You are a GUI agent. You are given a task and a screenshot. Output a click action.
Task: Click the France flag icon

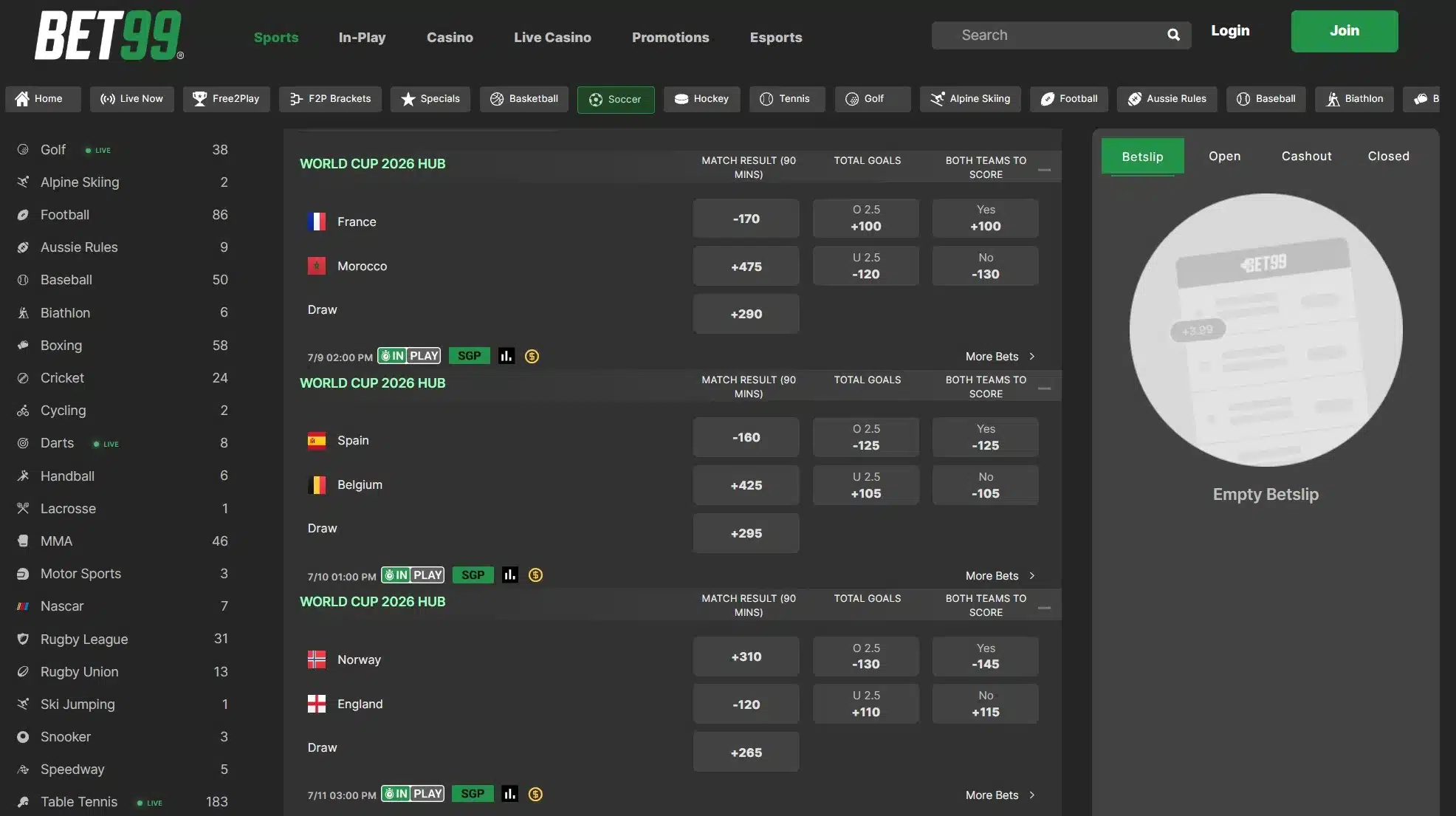(x=317, y=222)
